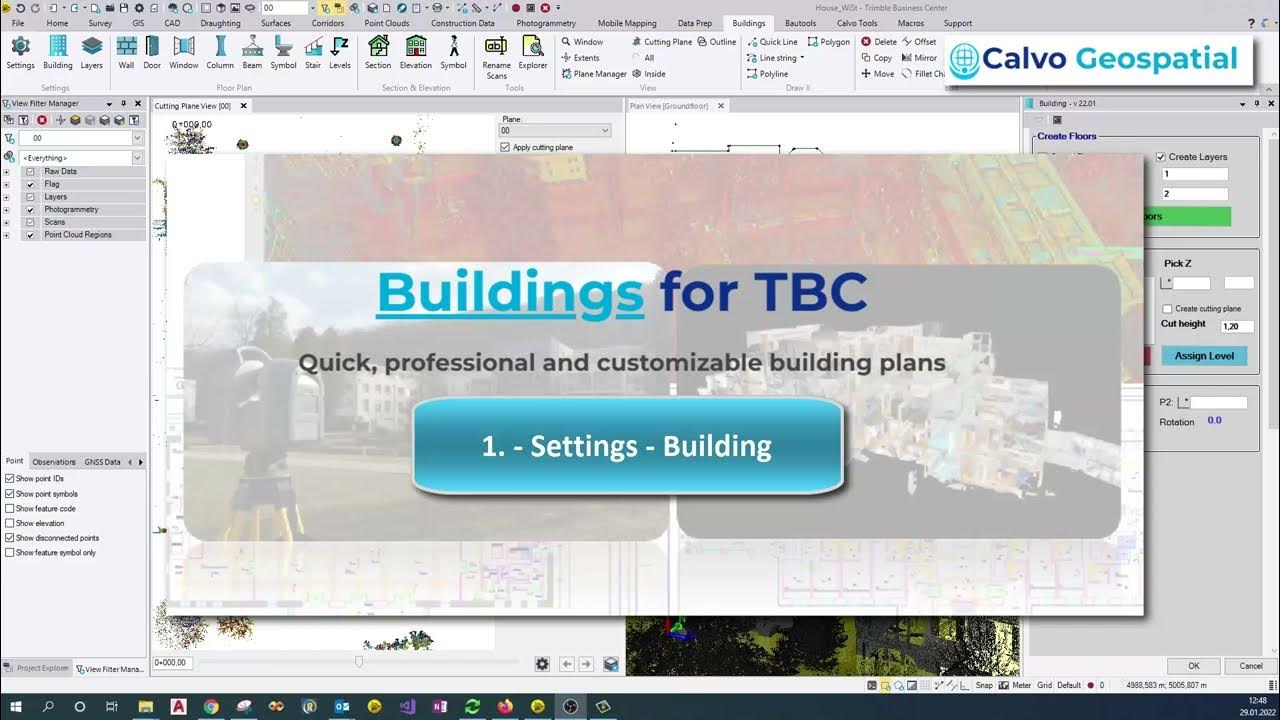
Task: Toggle the Flag checkbox
Action: pos(31,184)
